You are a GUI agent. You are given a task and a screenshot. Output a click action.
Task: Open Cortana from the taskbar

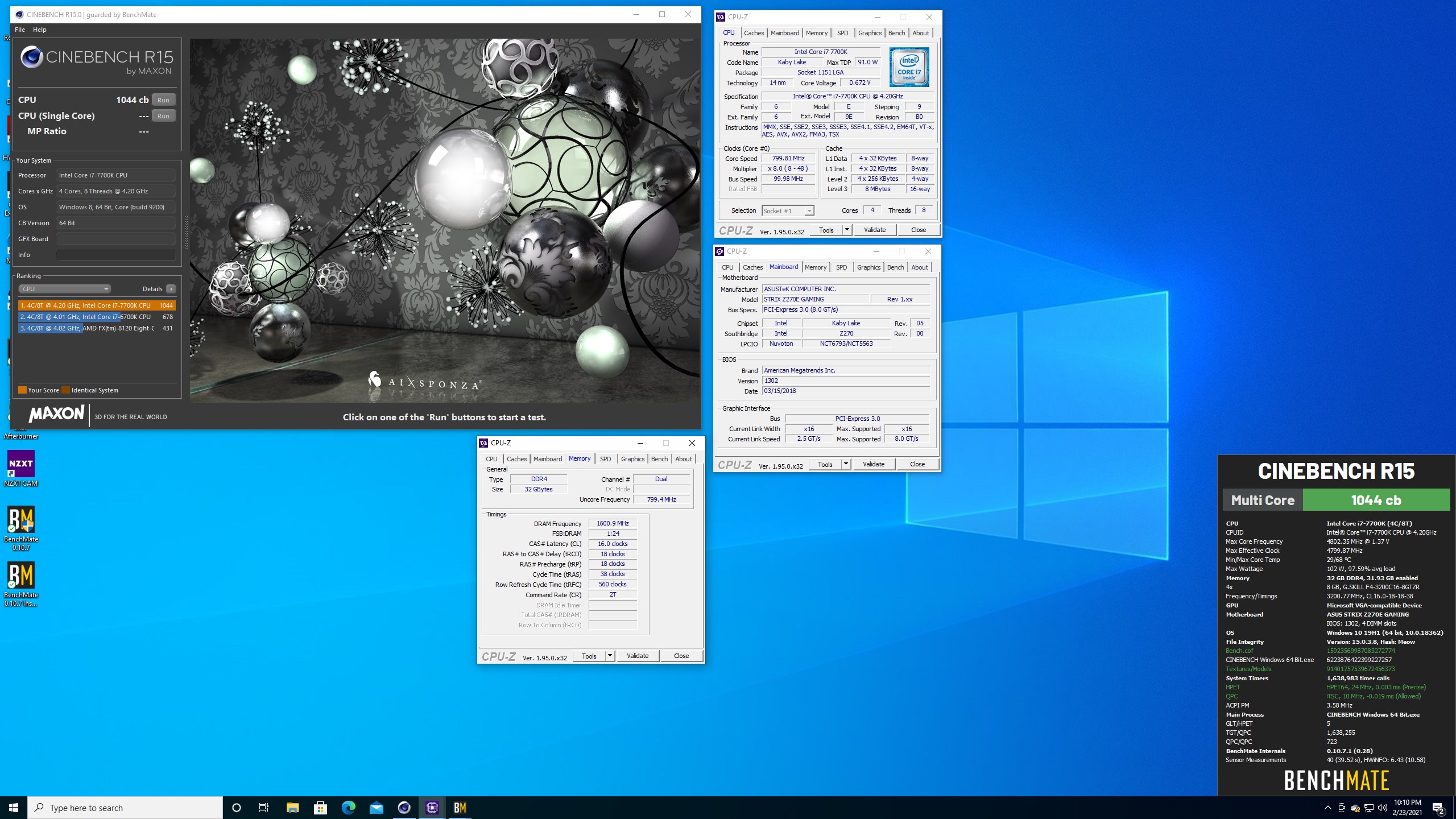(237, 808)
